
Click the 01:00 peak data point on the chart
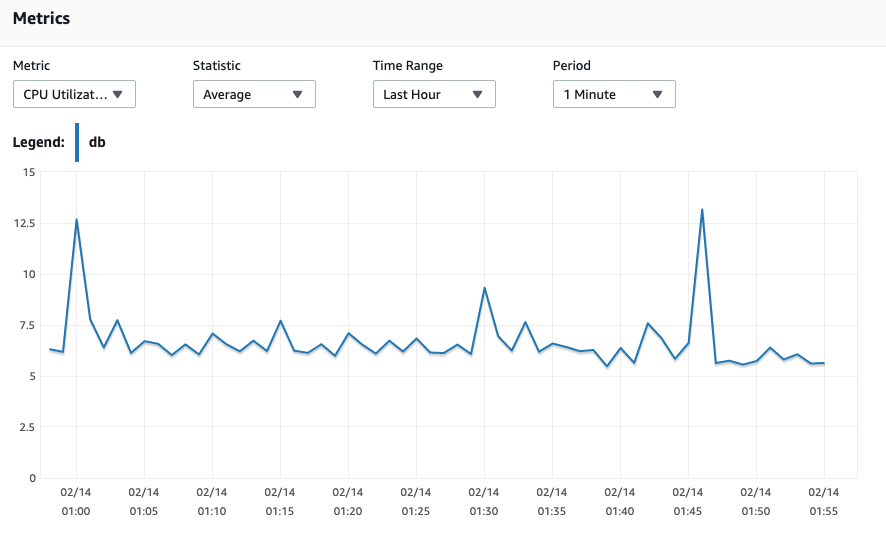point(76,220)
